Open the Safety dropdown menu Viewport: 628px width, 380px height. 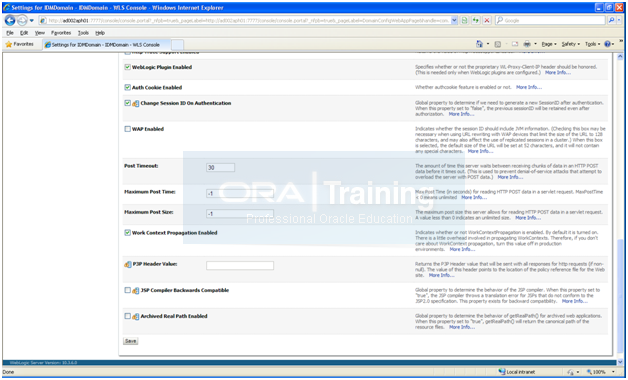571,44
